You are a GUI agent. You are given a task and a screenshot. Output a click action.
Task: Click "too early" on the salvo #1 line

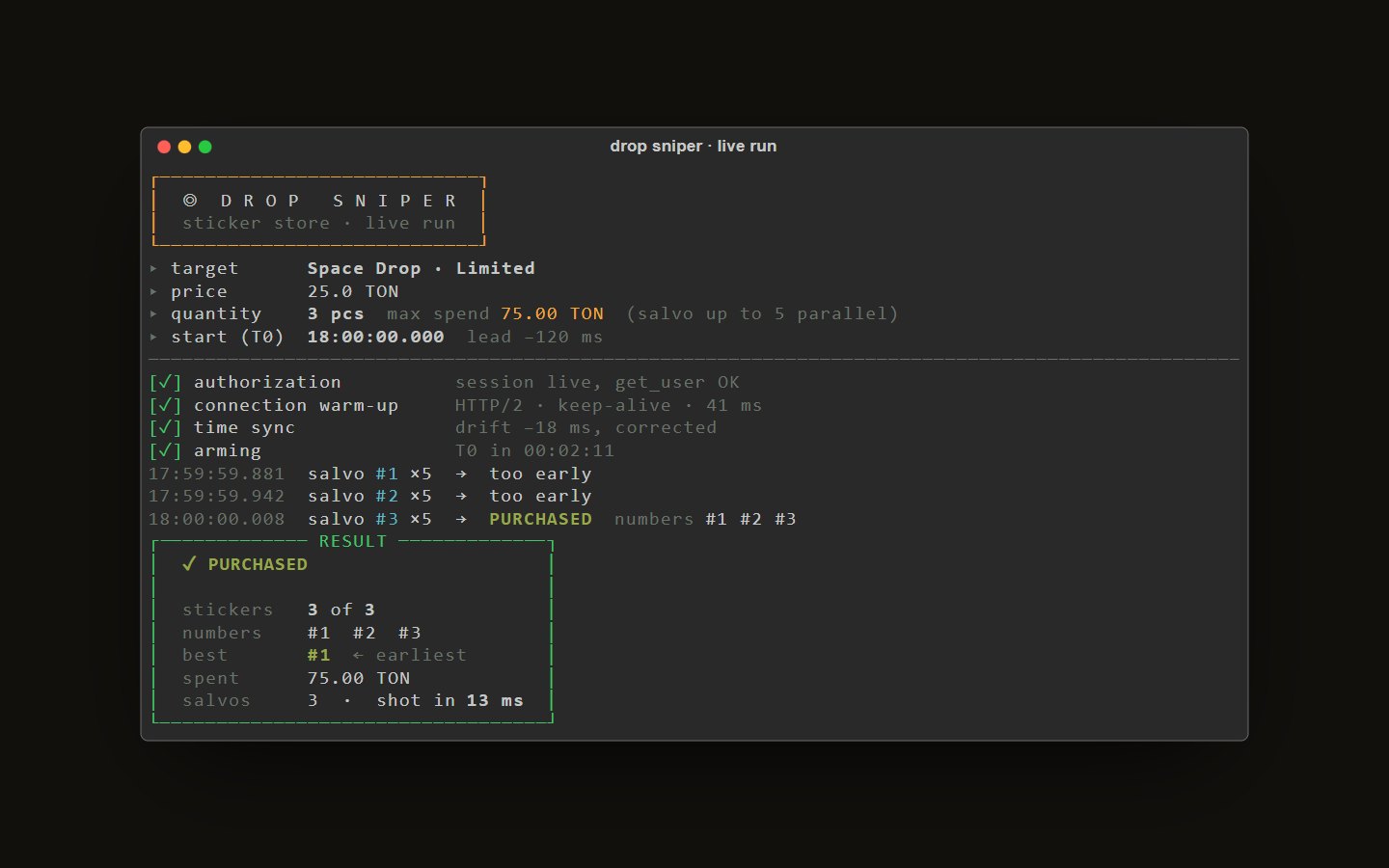tap(541, 474)
